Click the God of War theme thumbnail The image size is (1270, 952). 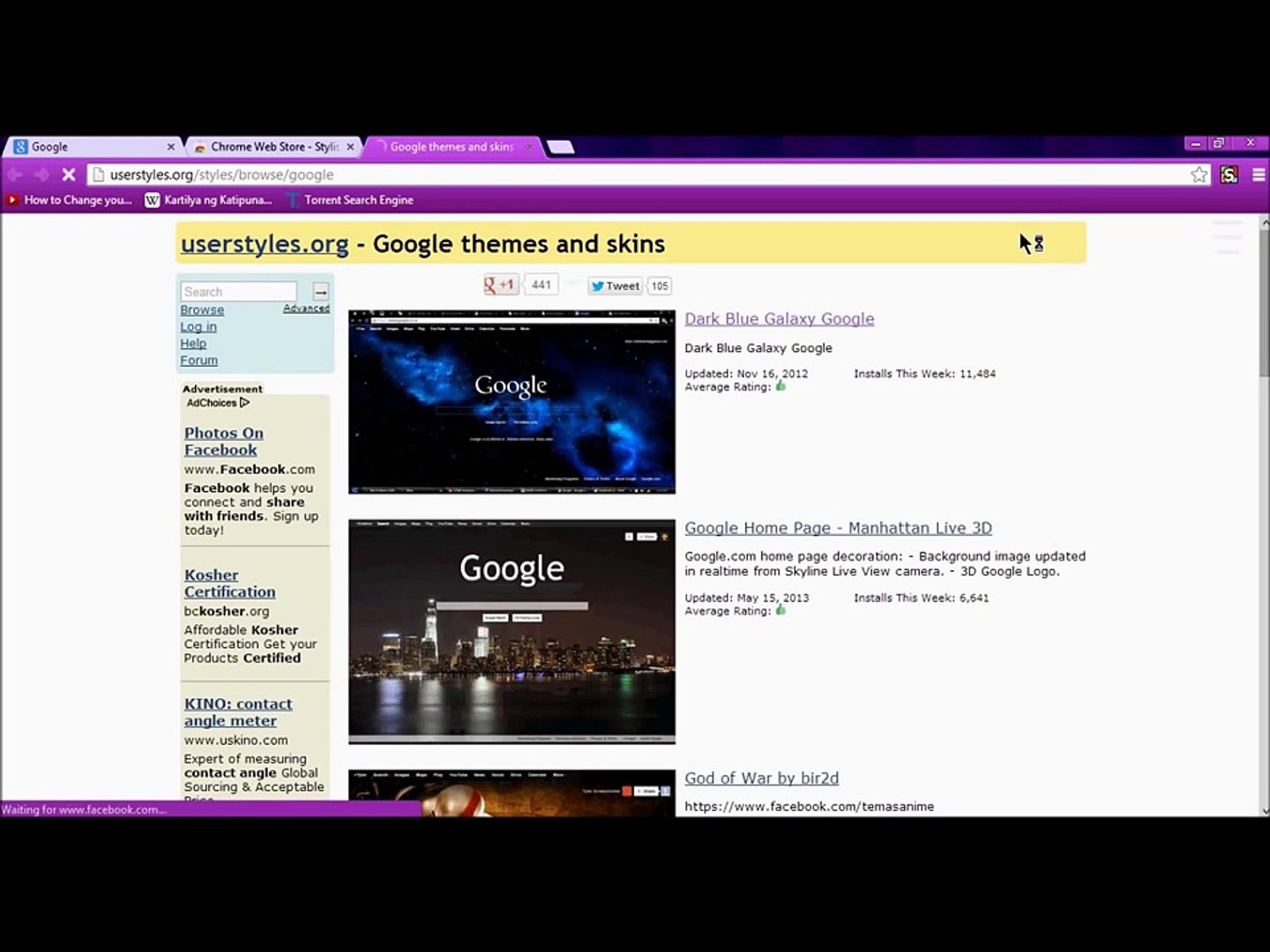coord(512,792)
